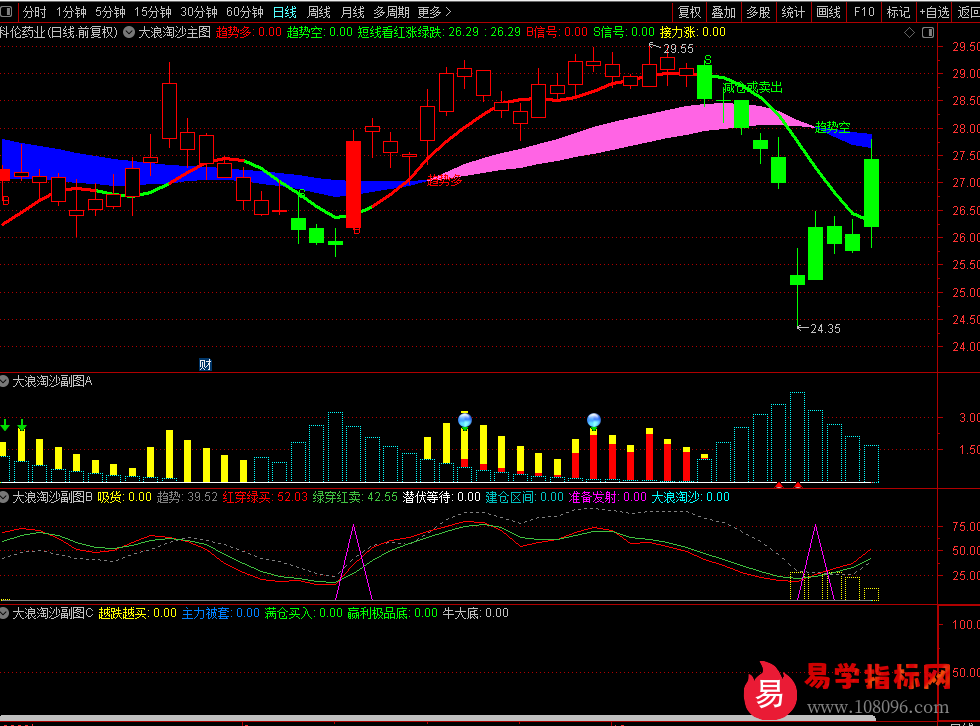Select the 30分钟 period tab
Image resolution: width=980 pixels, height=726 pixels.
pyautogui.click(x=199, y=12)
